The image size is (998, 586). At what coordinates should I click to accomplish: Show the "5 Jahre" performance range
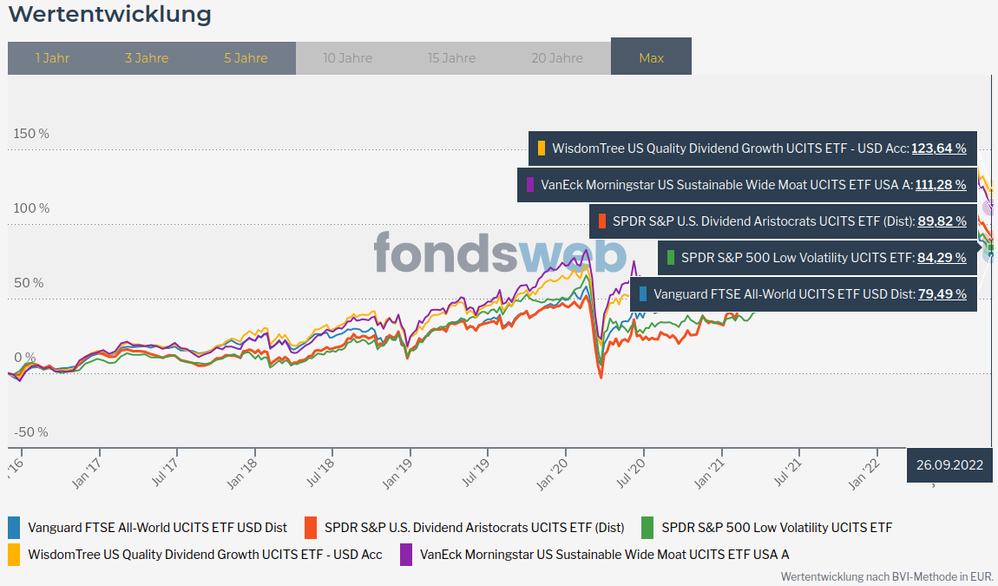tap(245, 58)
